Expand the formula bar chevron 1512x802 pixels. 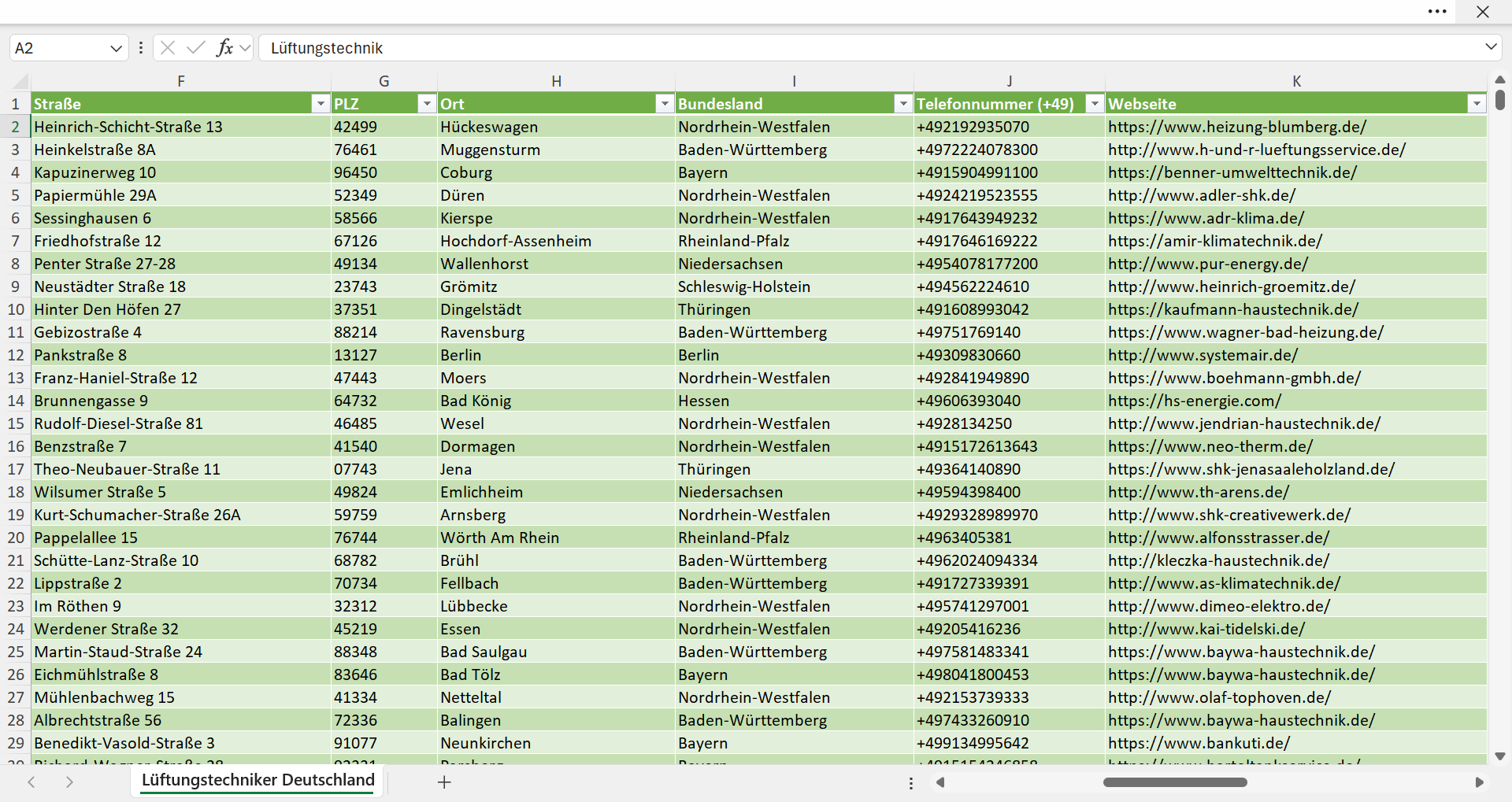pyautogui.click(x=1491, y=47)
